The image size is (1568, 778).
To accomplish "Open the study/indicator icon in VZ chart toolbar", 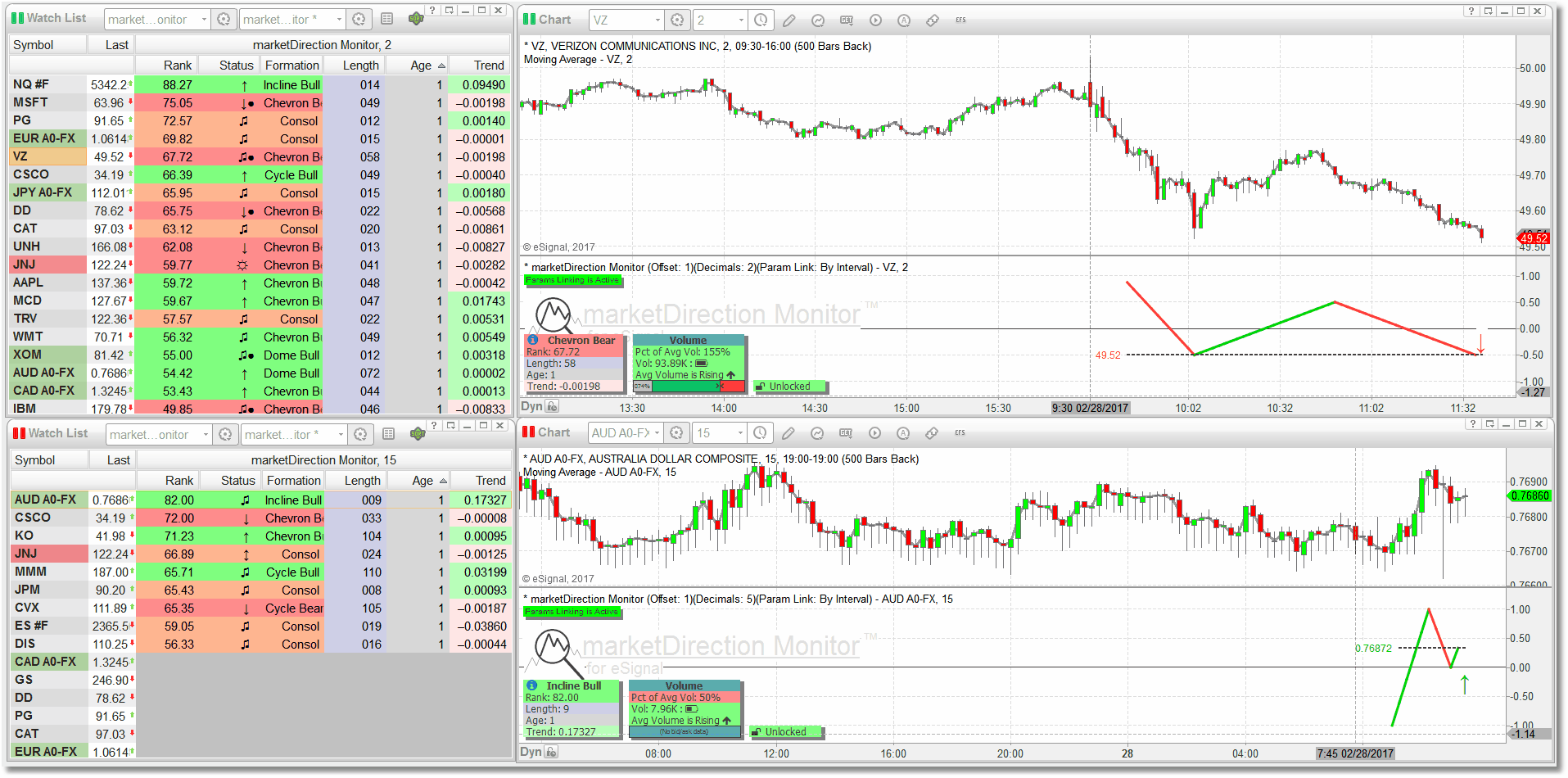I will click(818, 20).
